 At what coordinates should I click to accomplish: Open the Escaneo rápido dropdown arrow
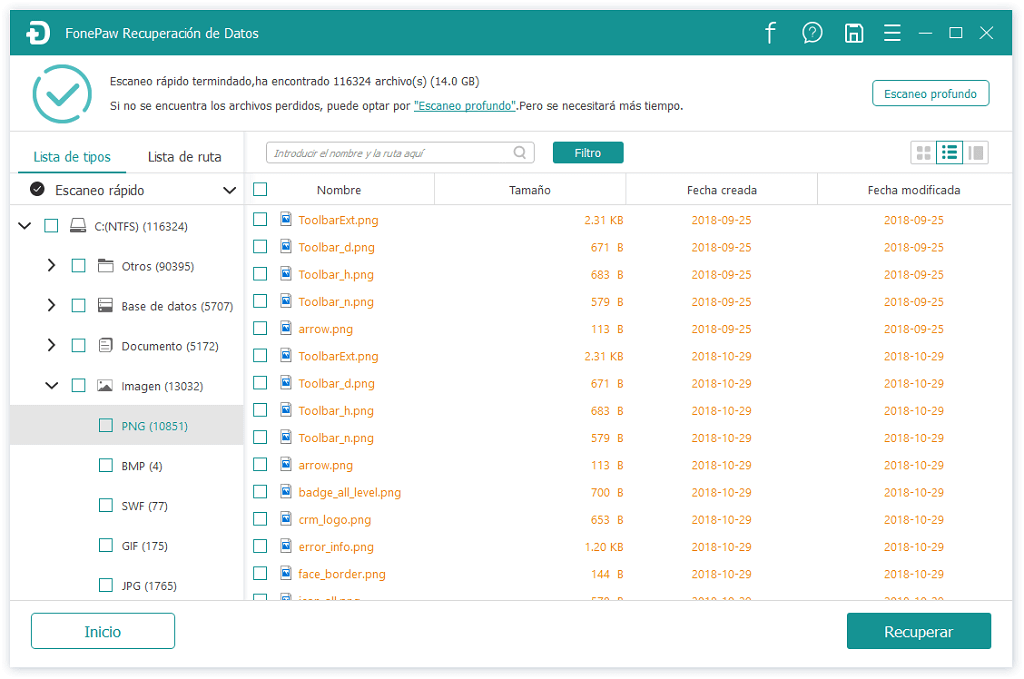click(229, 190)
